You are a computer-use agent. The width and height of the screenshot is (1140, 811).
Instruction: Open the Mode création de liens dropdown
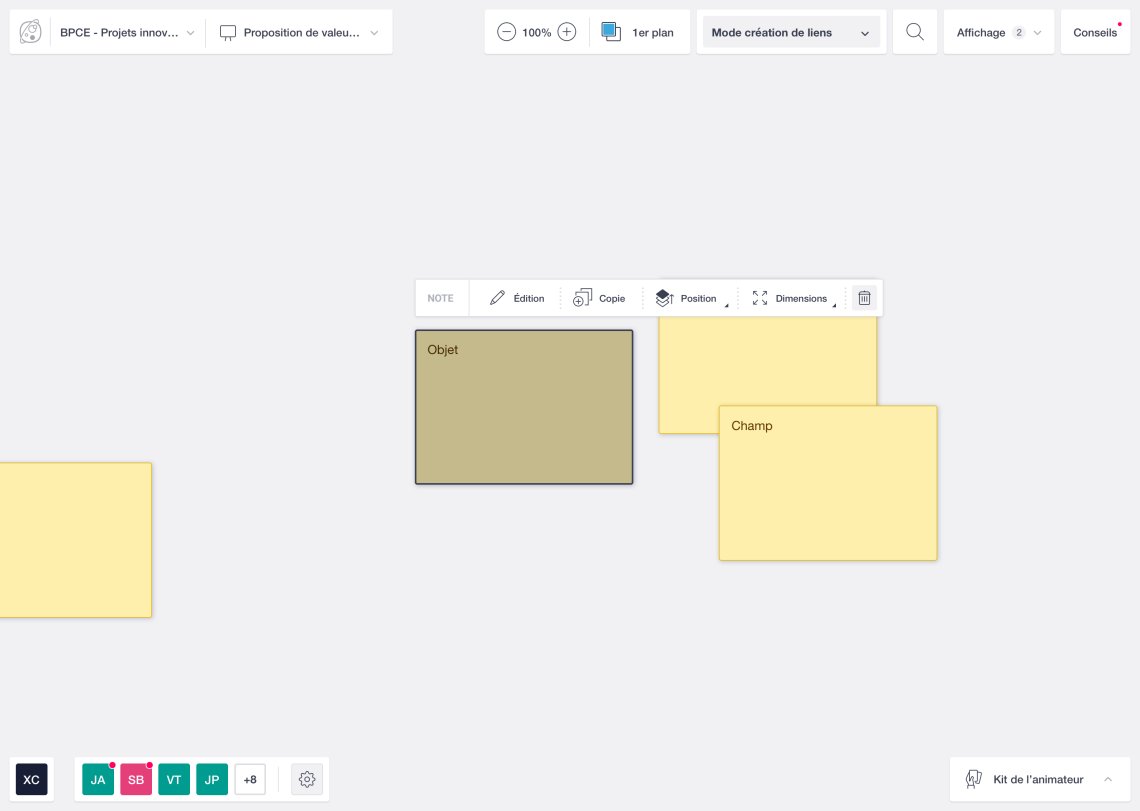click(791, 33)
